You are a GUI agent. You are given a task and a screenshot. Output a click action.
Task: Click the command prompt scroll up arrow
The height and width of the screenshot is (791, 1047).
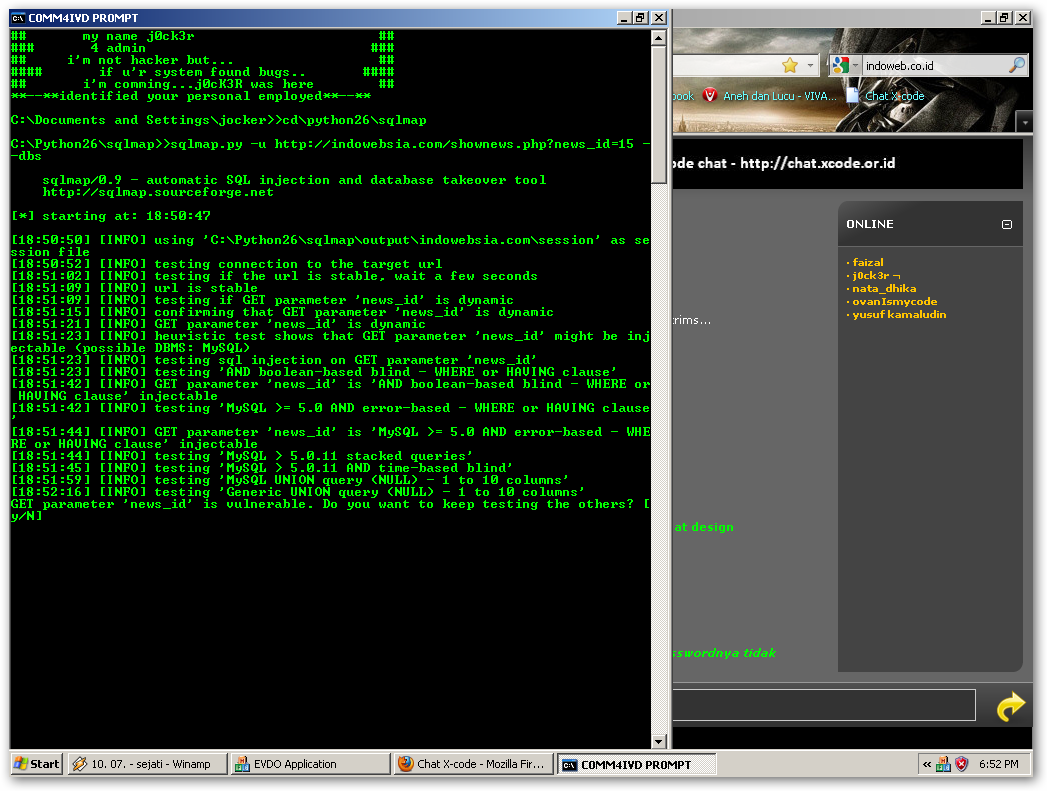tap(658, 38)
